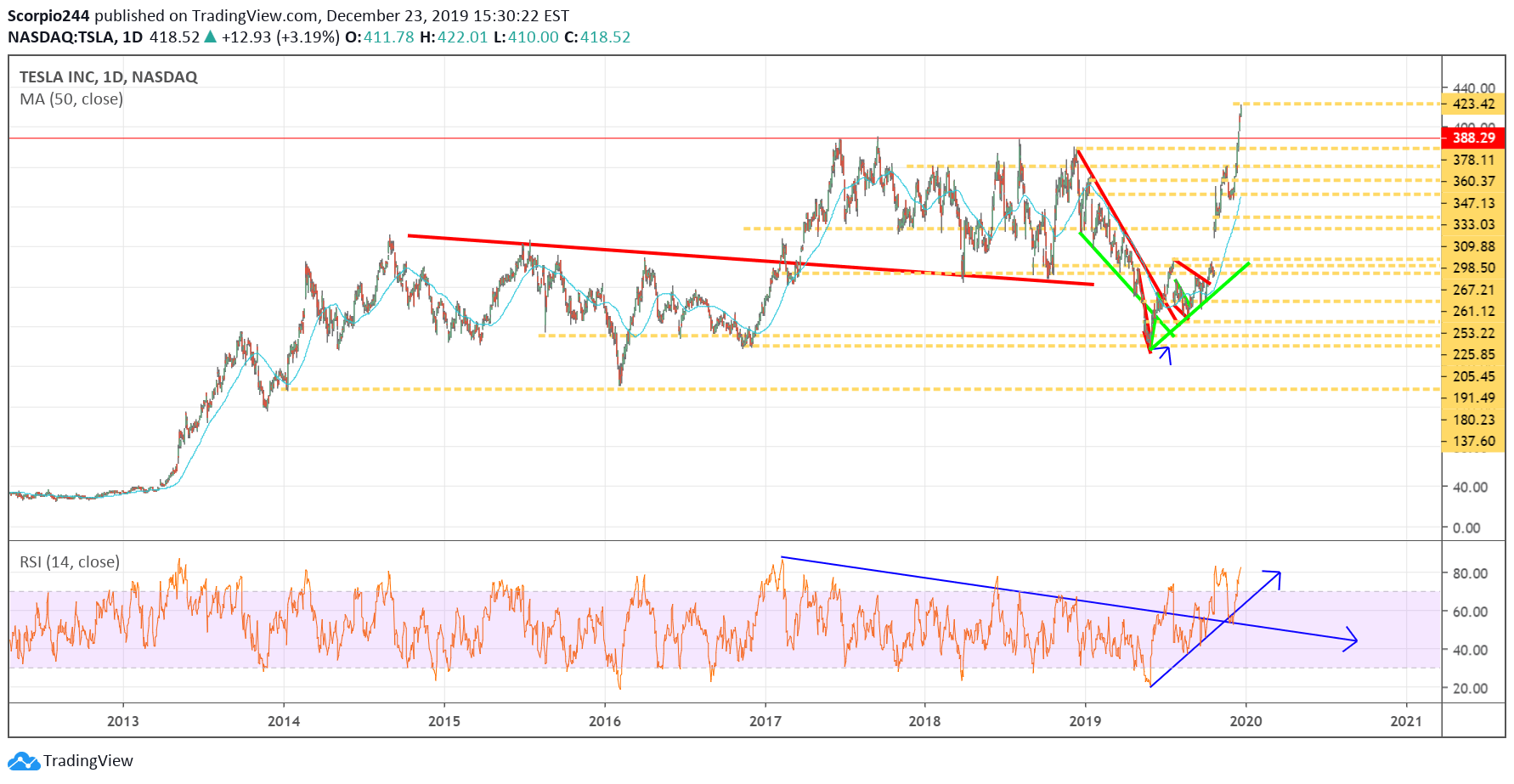1514x784 pixels.
Task: Click the 2021 year label on time axis
Action: pos(1406,721)
